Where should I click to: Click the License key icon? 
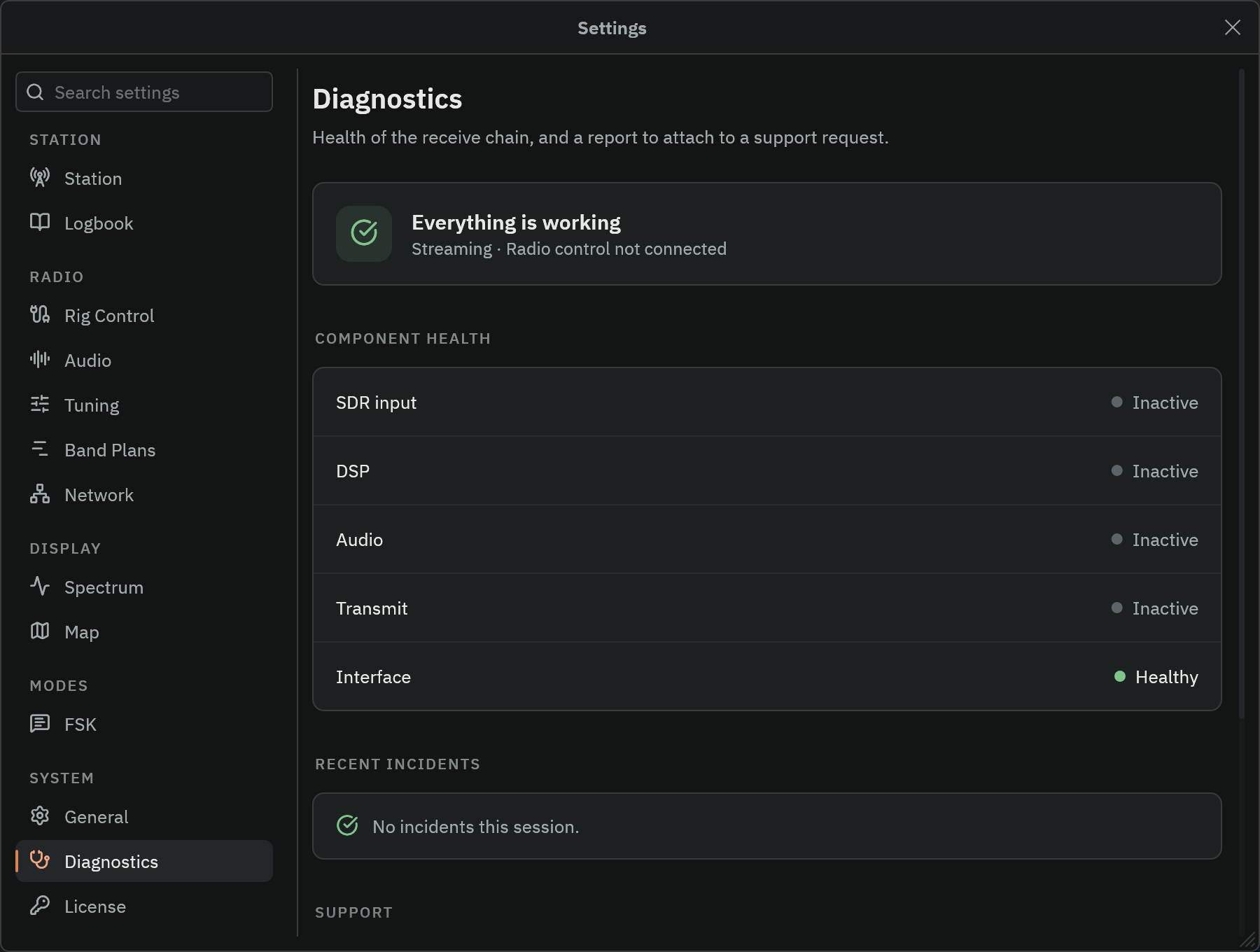point(40,906)
